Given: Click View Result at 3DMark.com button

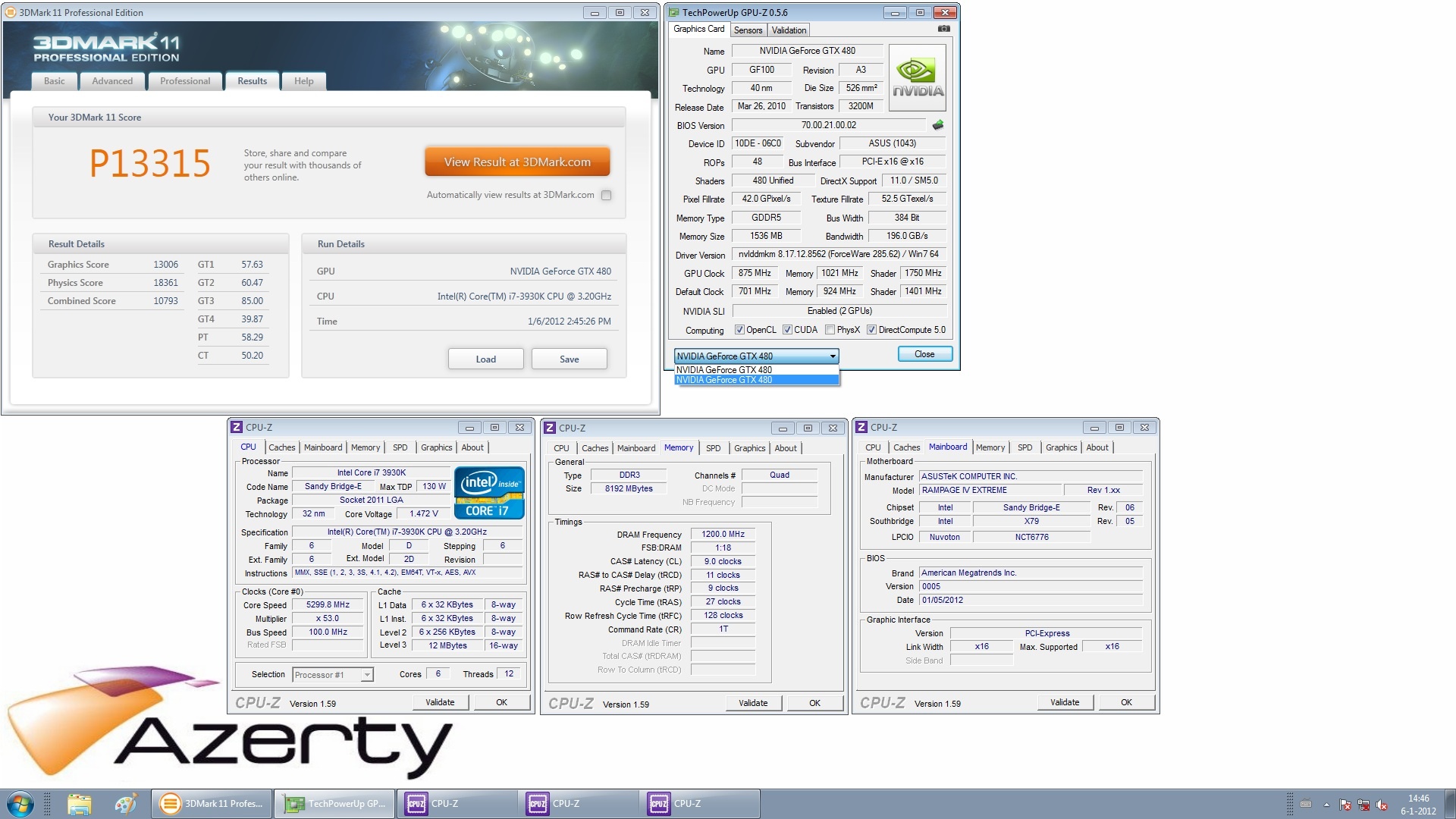Looking at the screenshot, I should click(517, 162).
